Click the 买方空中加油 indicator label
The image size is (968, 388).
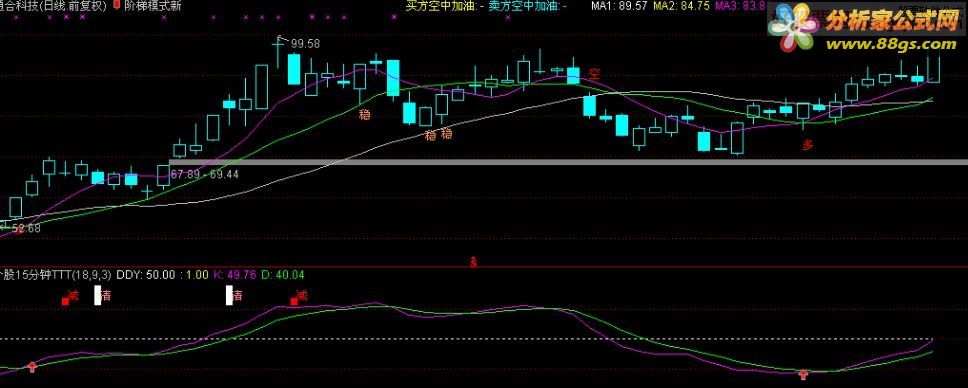pyautogui.click(x=440, y=6)
